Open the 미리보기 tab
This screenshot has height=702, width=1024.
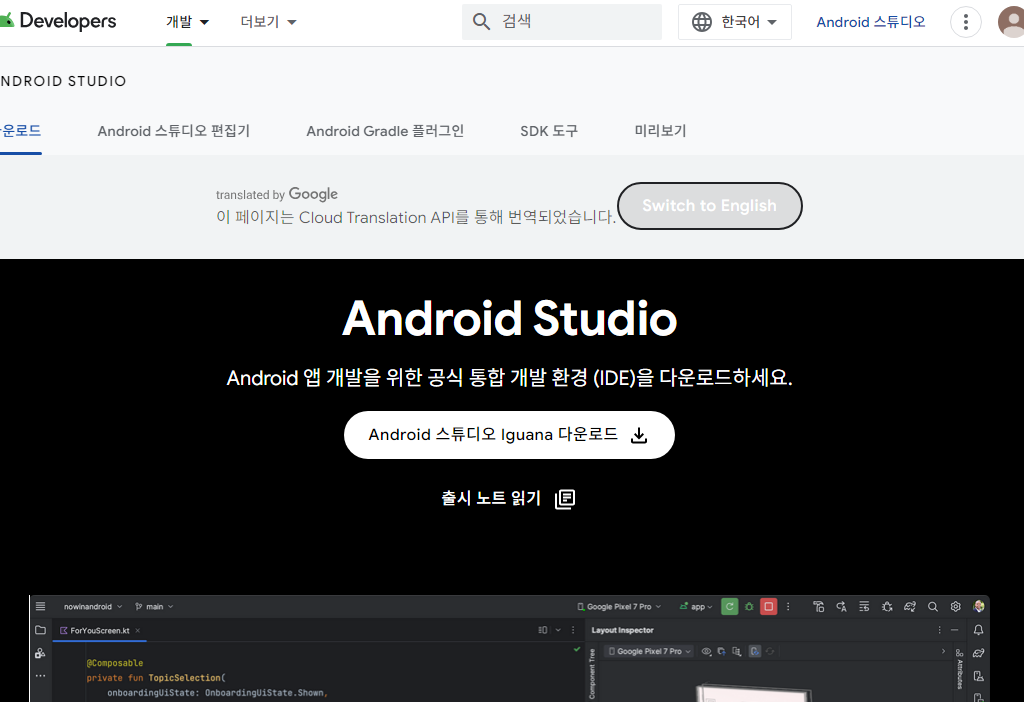660,131
